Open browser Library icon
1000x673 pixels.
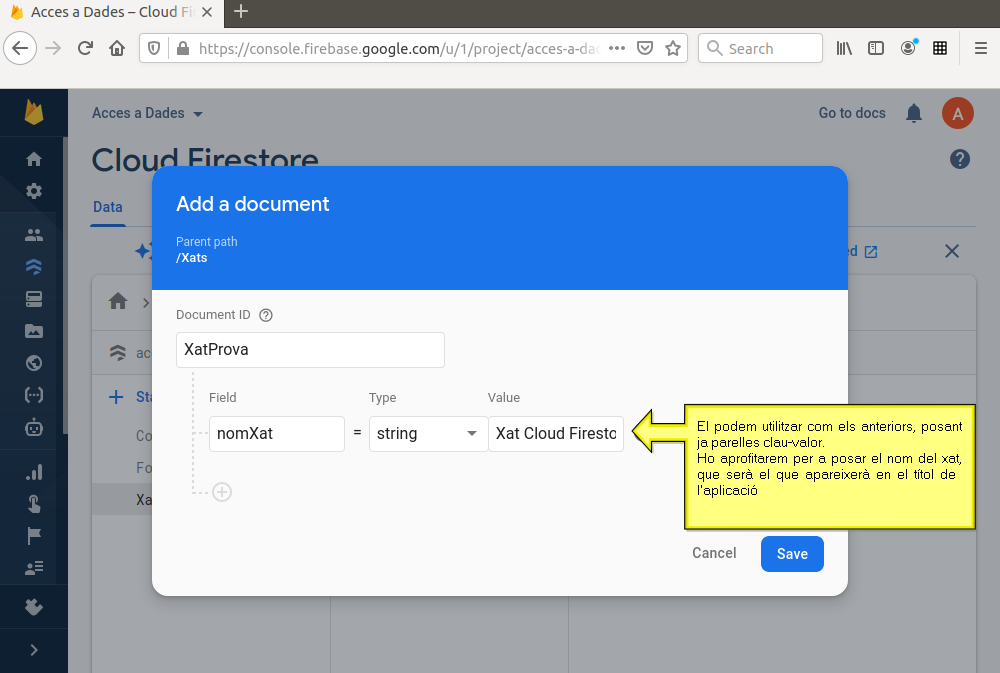coord(844,48)
